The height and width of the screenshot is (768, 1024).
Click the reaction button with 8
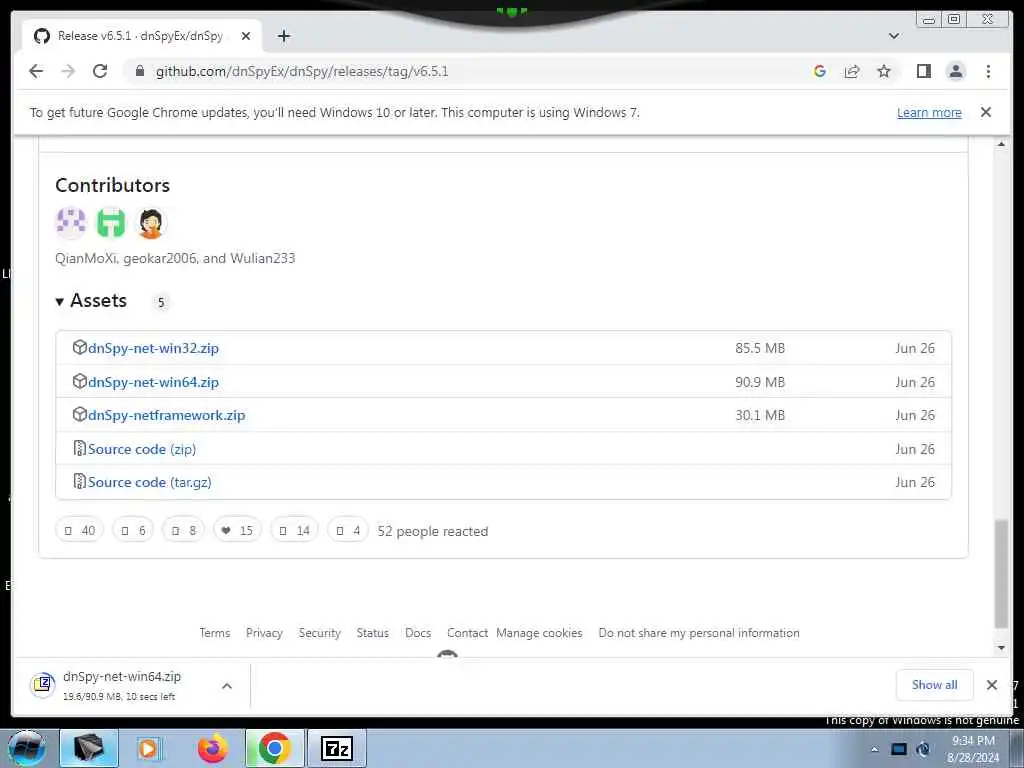coord(184,530)
